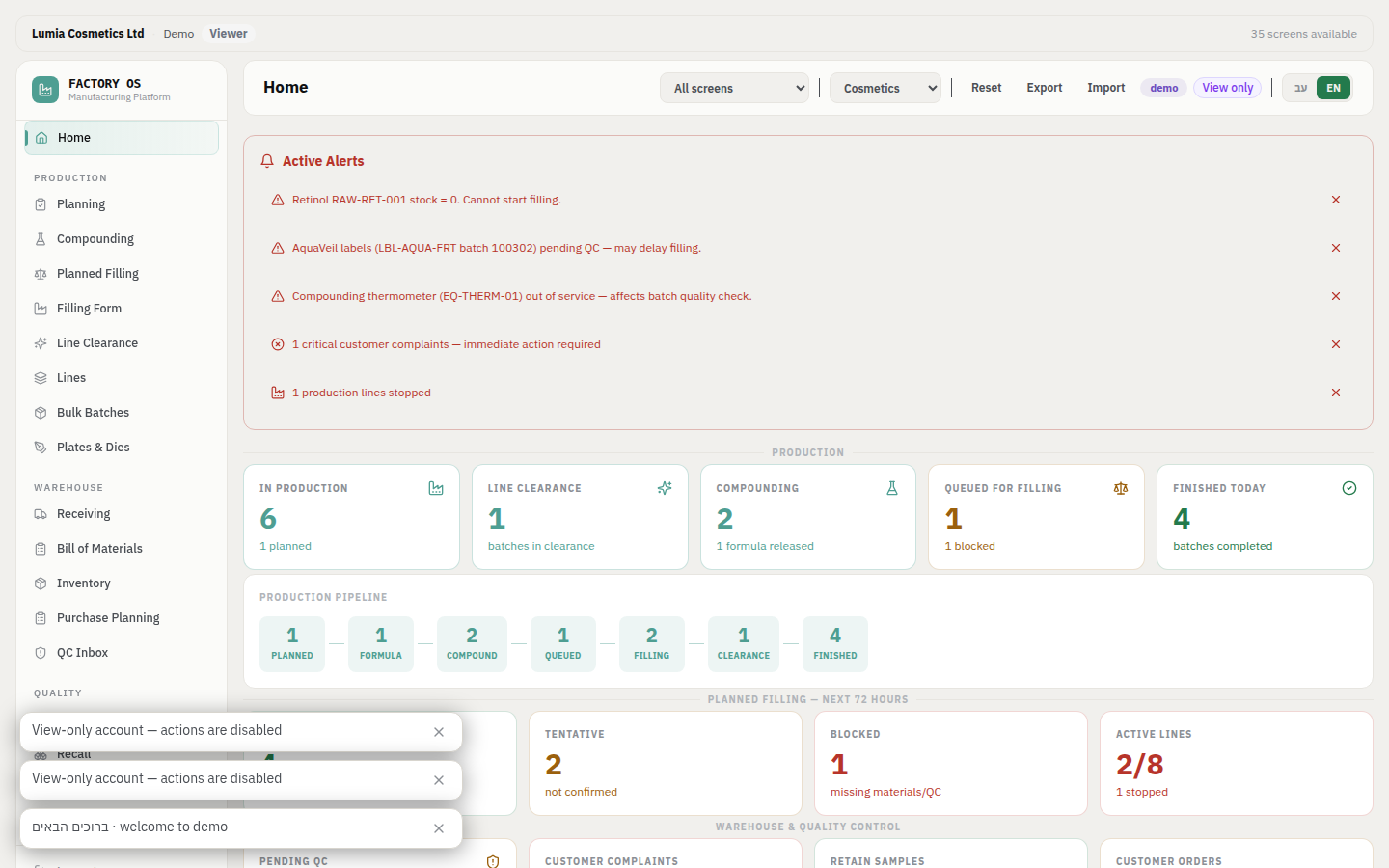This screenshot has height=868, width=1389.
Task: Dismiss the critical customer complaints alert
Action: tap(1336, 344)
